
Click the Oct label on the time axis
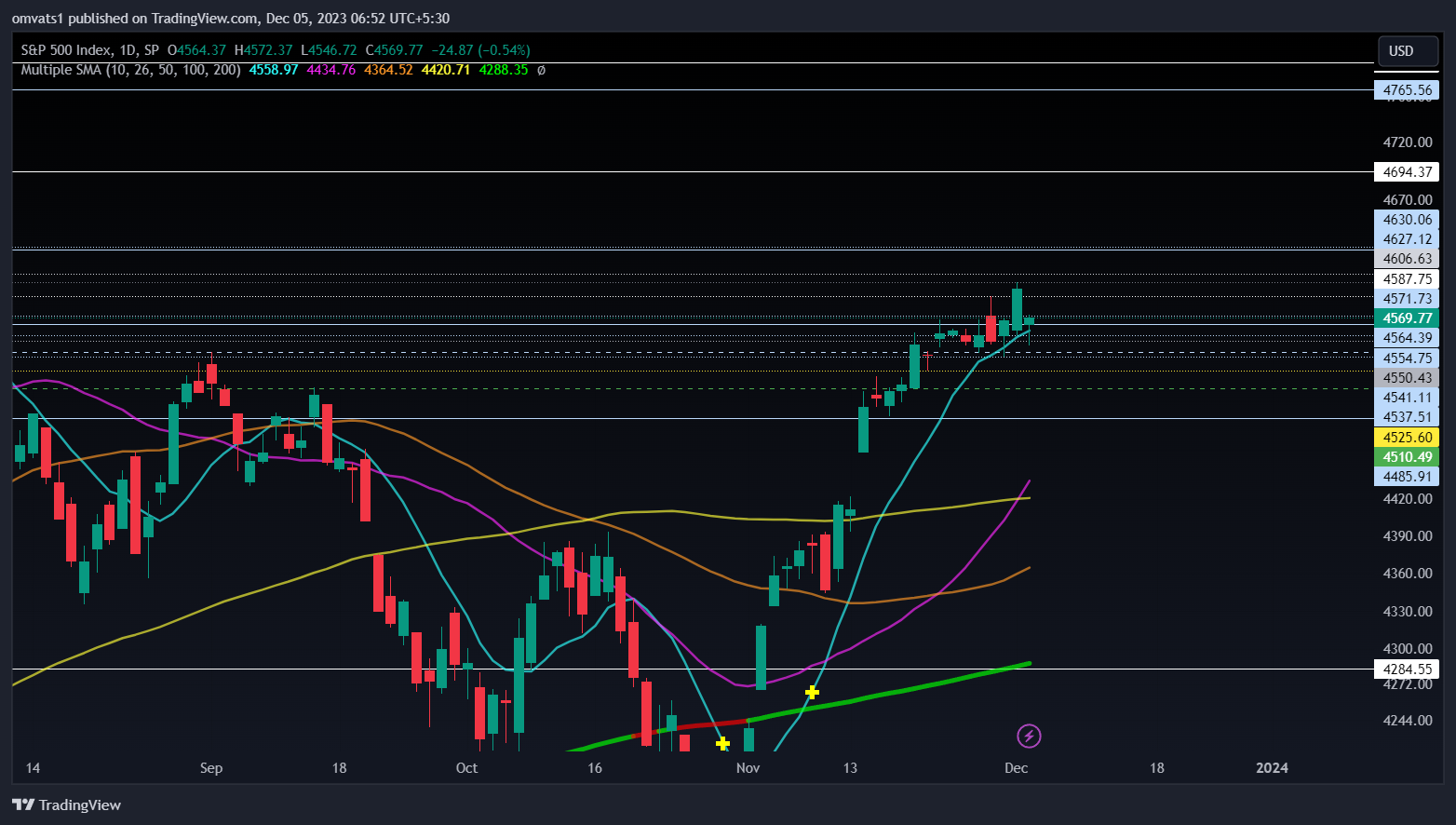(466, 768)
